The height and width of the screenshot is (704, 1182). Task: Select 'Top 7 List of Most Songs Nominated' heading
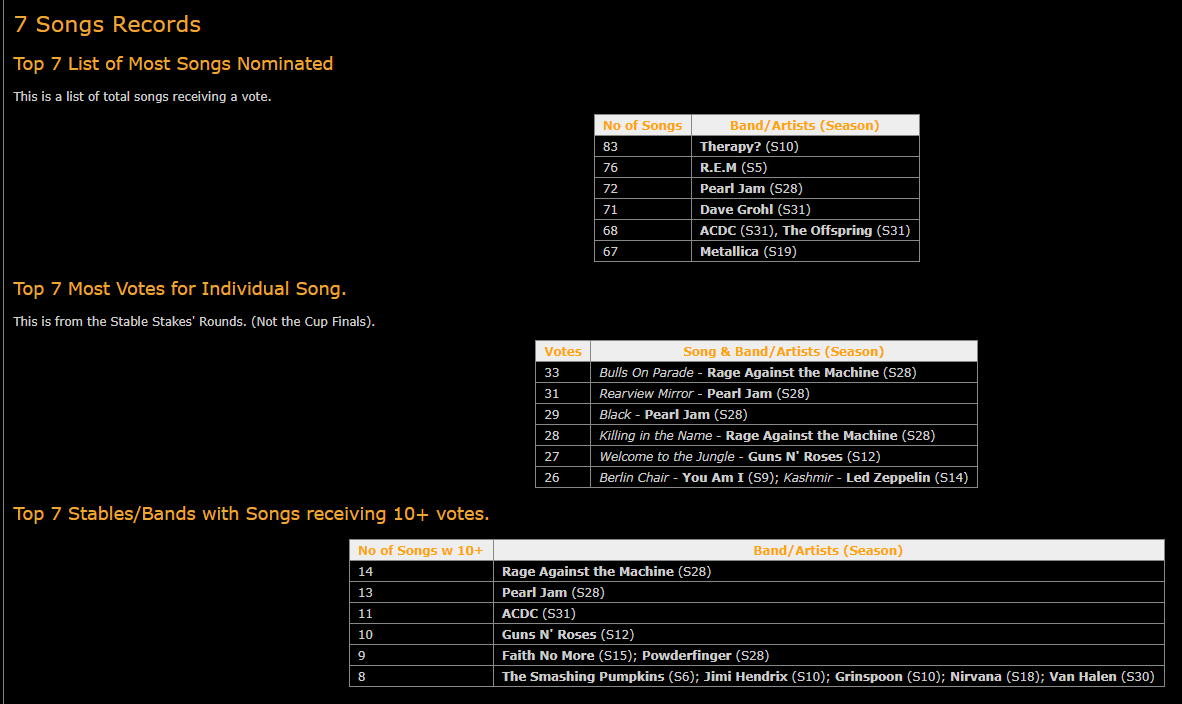(173, 63)
